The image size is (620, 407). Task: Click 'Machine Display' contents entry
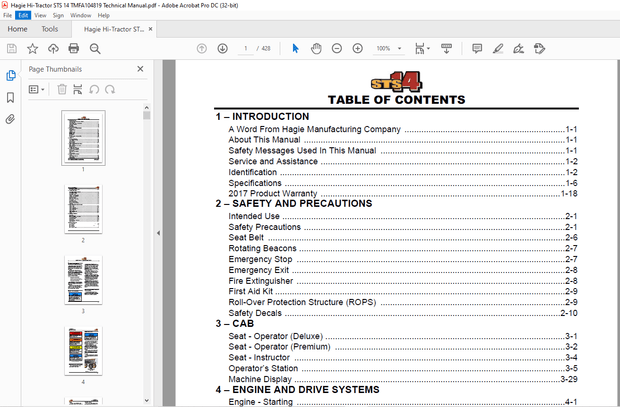tap(260, 379)
